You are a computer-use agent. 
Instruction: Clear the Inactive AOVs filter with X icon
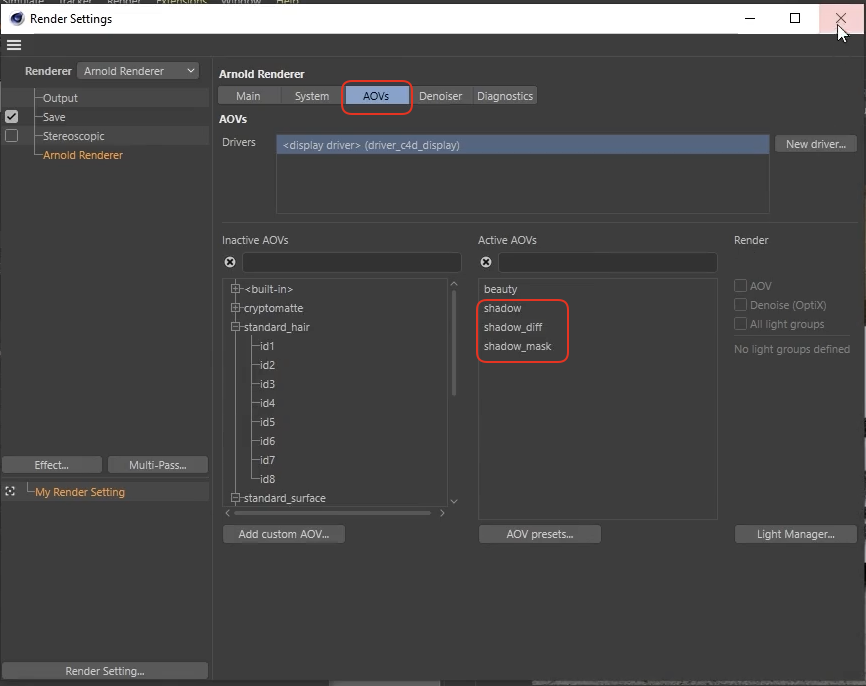pyautogui.click(x=230, y=262)
